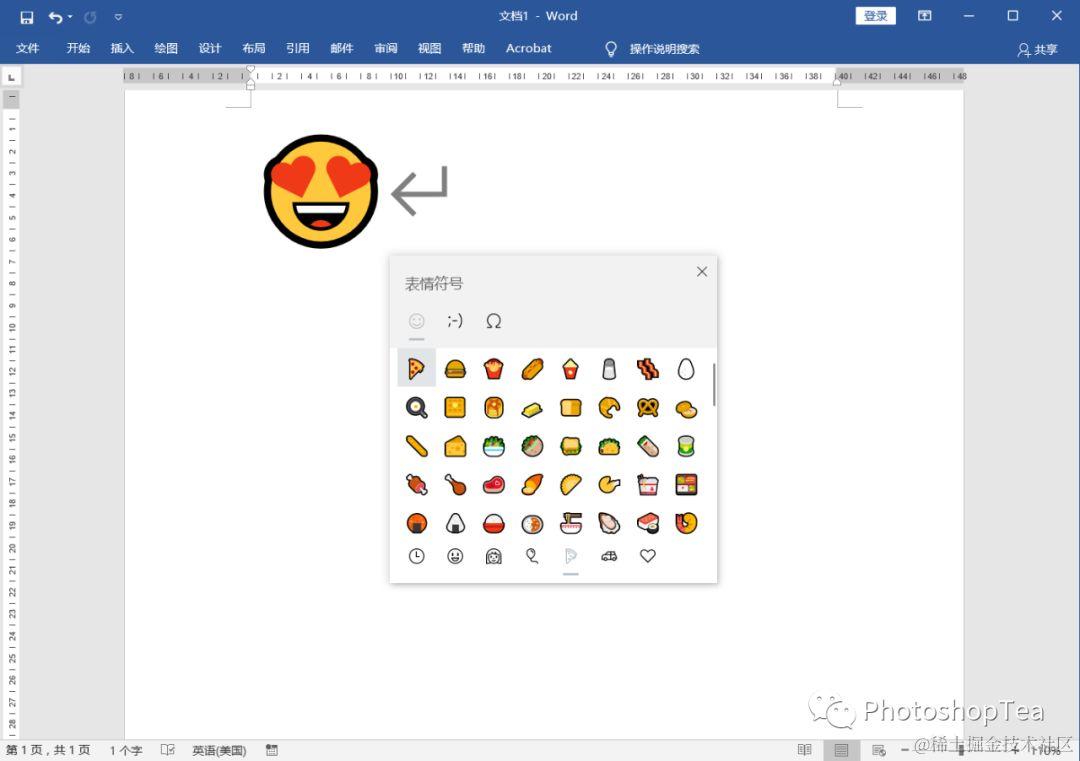The image size is (1080, 761).
Task: Insert the pancakes emoji
Action: [x=493, y=408]
